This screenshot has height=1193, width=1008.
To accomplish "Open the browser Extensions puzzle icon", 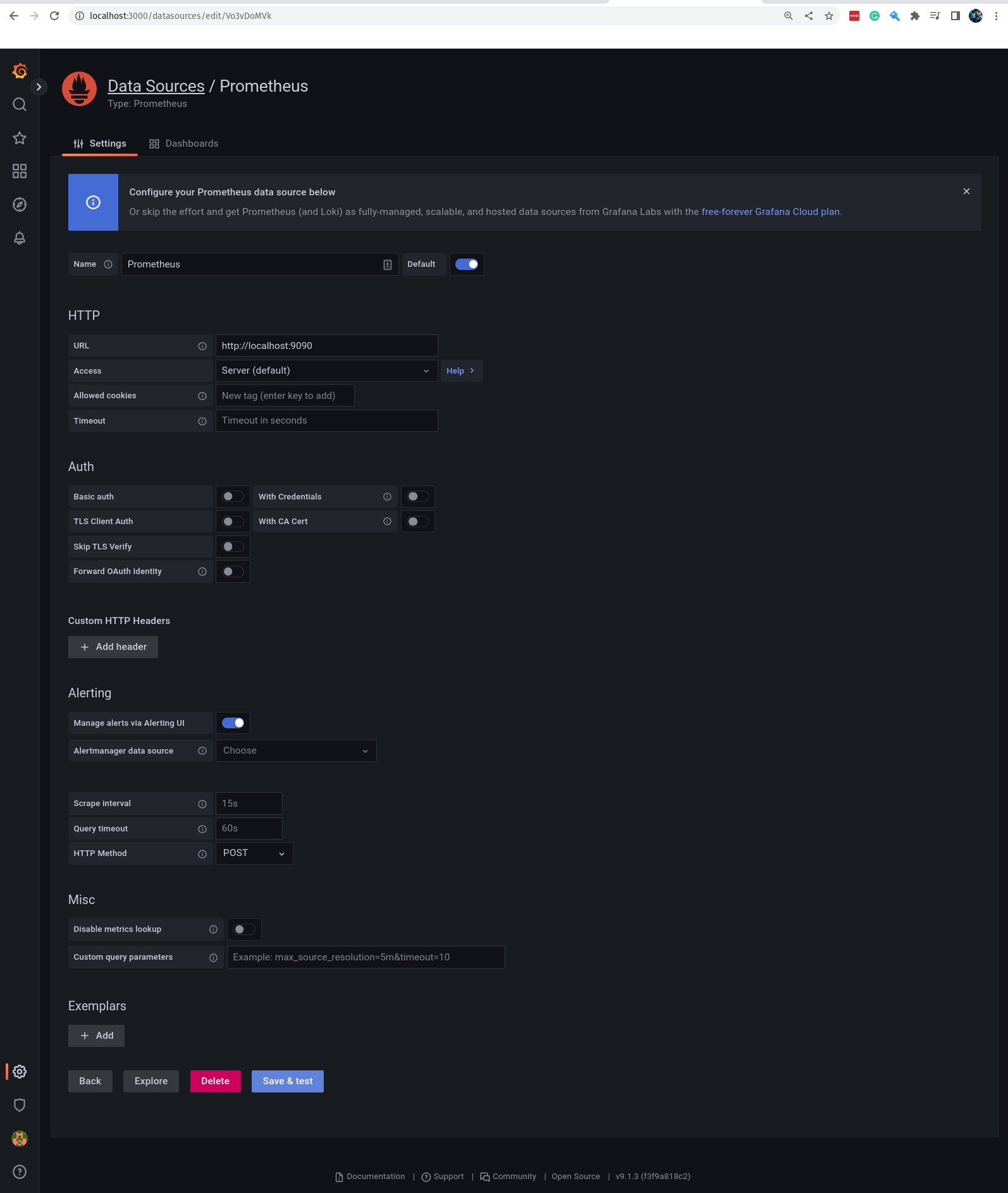I will 915,16.
